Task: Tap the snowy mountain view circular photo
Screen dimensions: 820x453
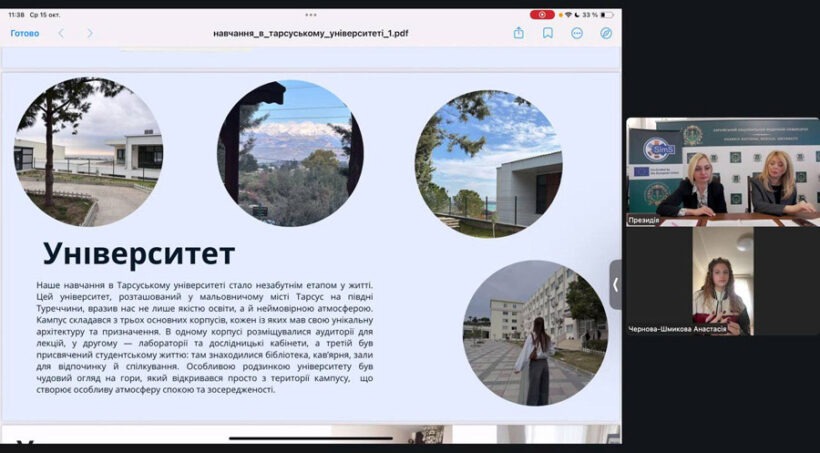Action: (x=290, y=152)
